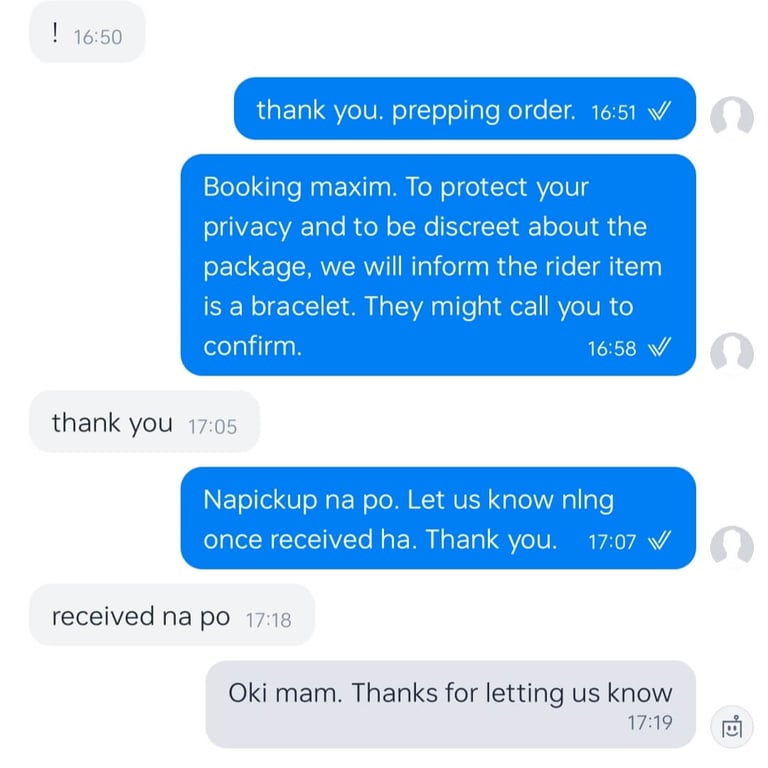Select the incoming "thank you" message
The width and height of the screenshot is (768, 768).
point(144,421)
